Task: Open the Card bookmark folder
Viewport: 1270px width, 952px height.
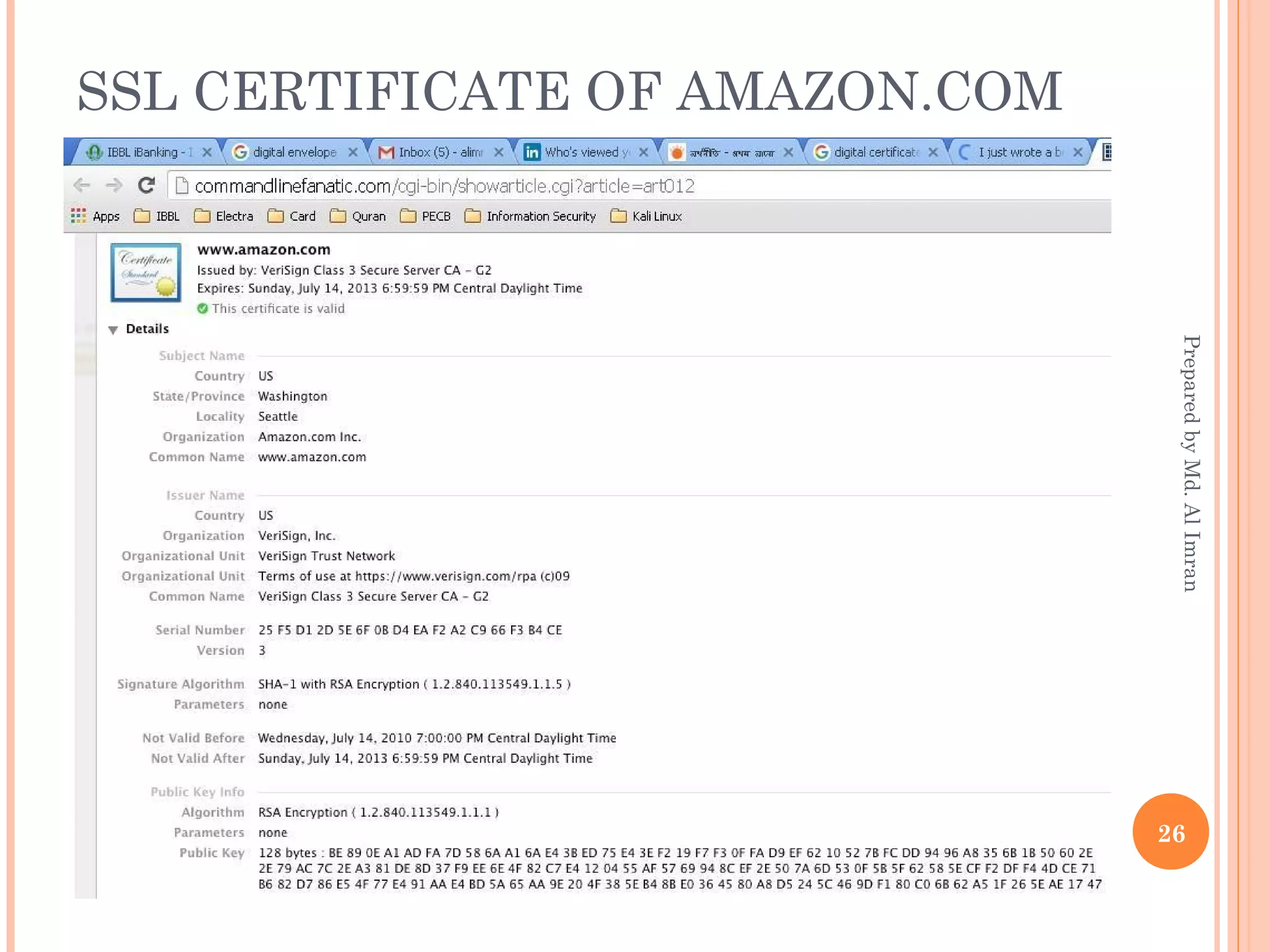Action: coord(291,216)
